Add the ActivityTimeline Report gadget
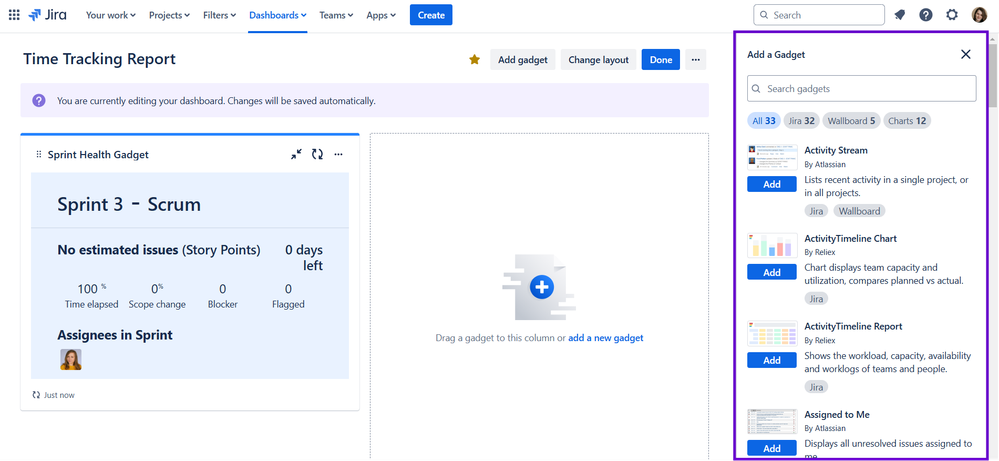Image resolution: width=999 pixels, height=461 pixels. click(x=772, y=360)
